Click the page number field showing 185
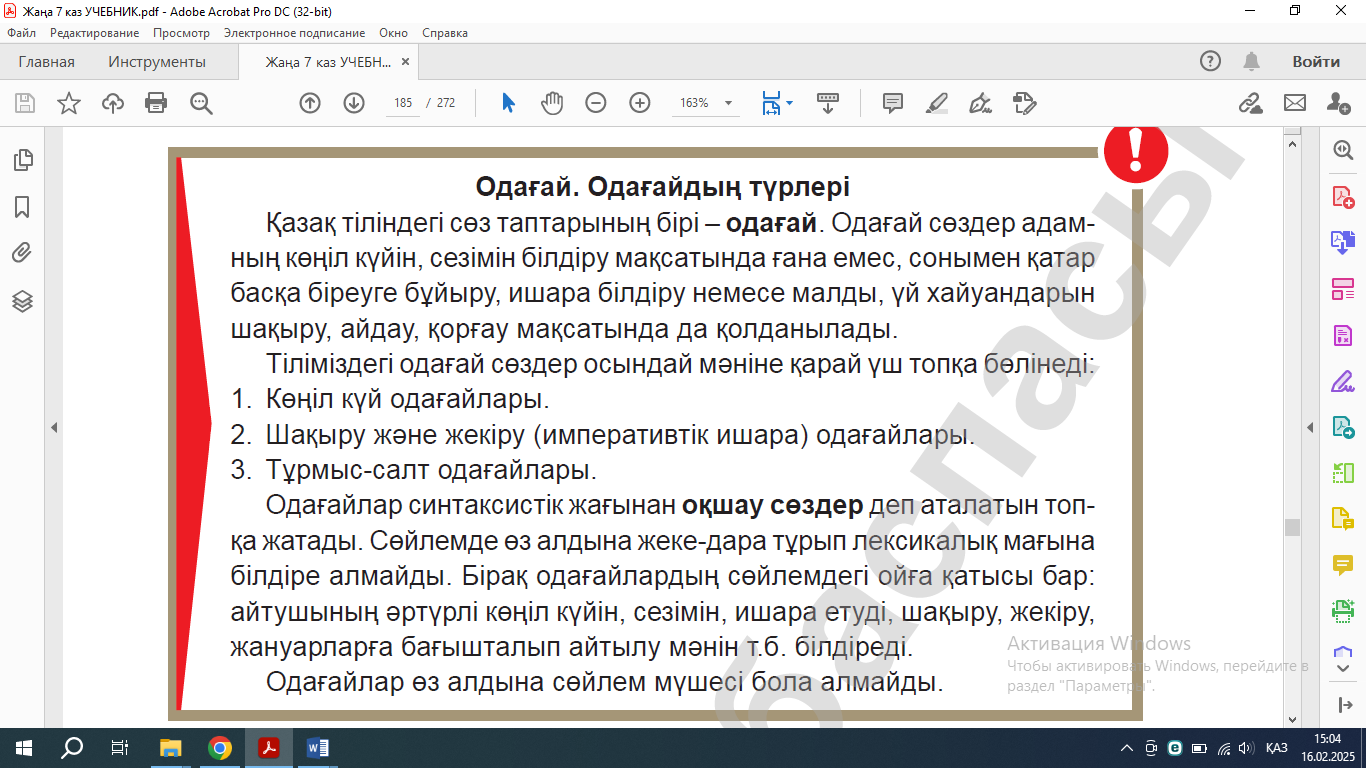This screenshot has width=1366, height=768. pos(404,103)
